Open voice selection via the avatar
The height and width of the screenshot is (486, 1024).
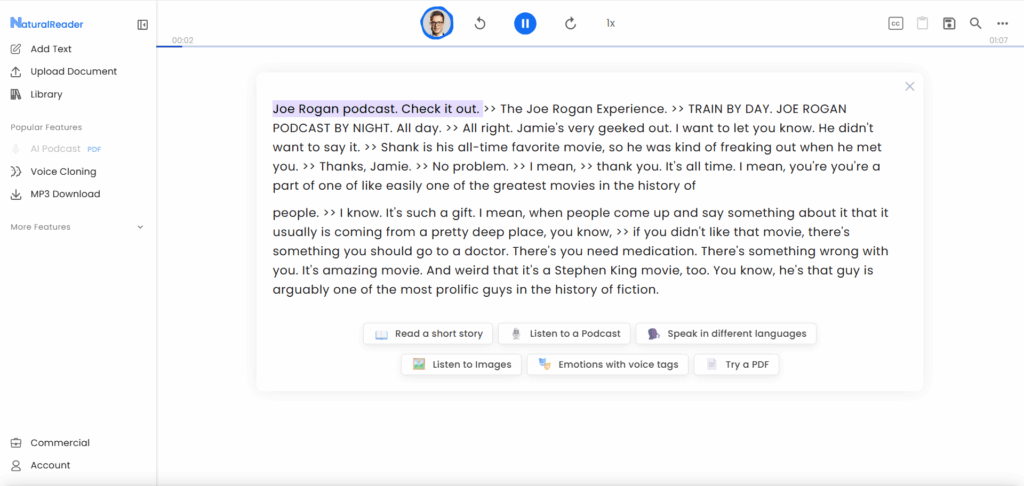click(436, 24)
